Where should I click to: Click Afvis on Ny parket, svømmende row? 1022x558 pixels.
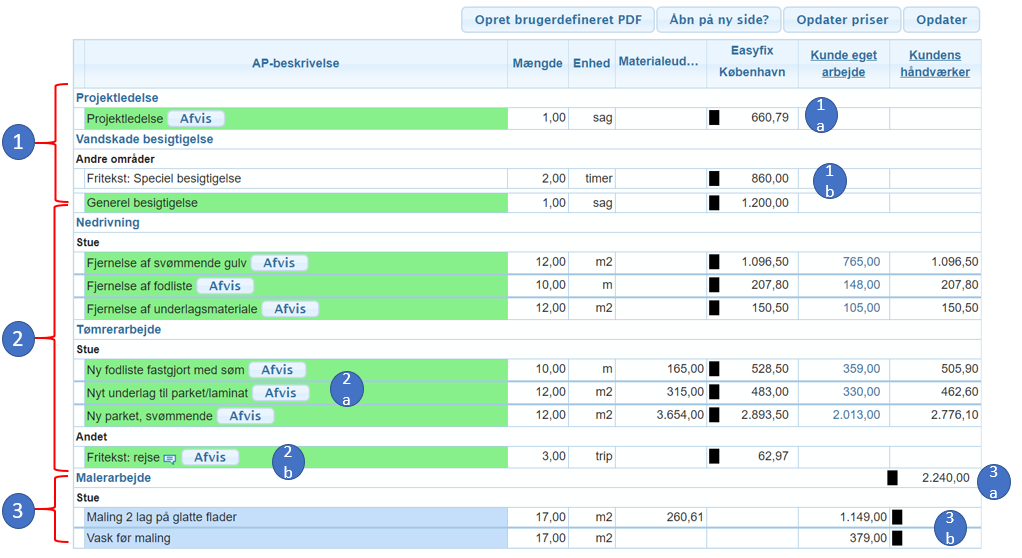coord(245,415)
